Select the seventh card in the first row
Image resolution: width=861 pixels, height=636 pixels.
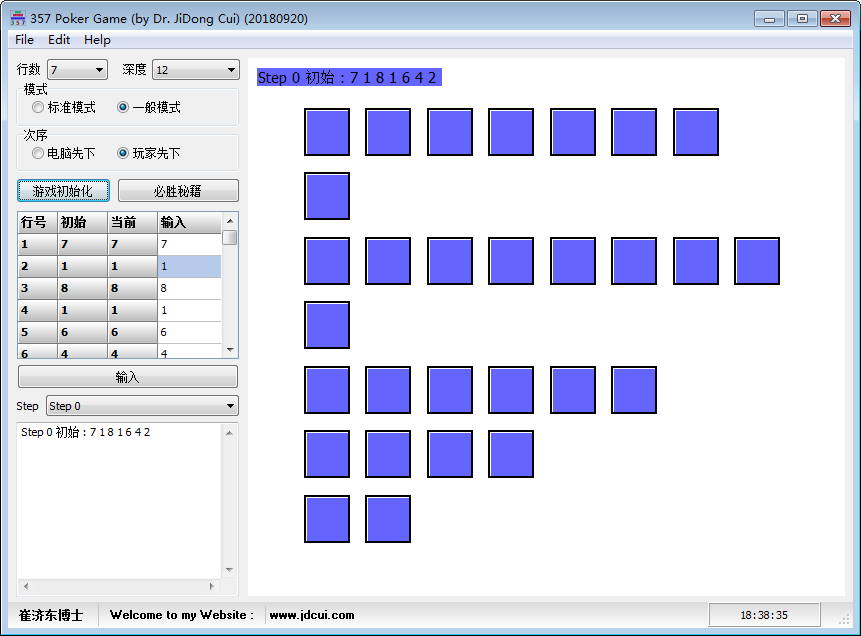tap(696, 132)
